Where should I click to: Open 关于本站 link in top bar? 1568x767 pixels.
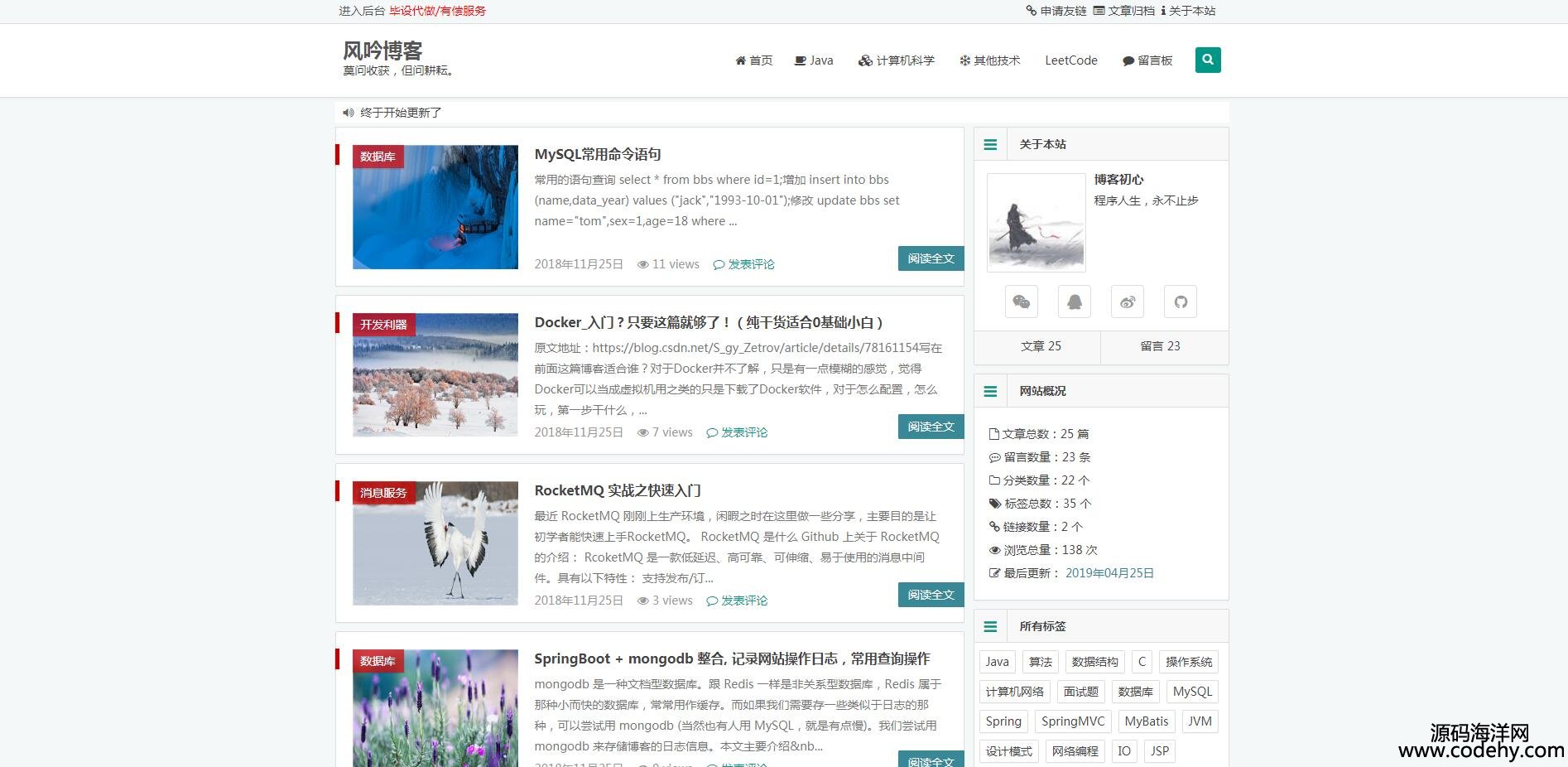click(1188, 11)
